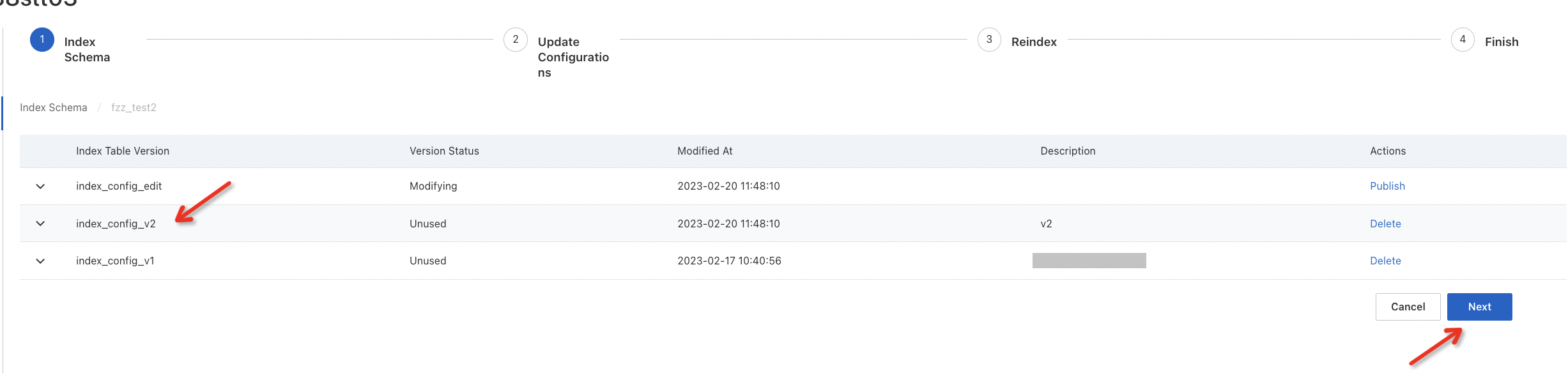Click the Modified At column header
Viewport: 1568px width, 373px height.
705,151
